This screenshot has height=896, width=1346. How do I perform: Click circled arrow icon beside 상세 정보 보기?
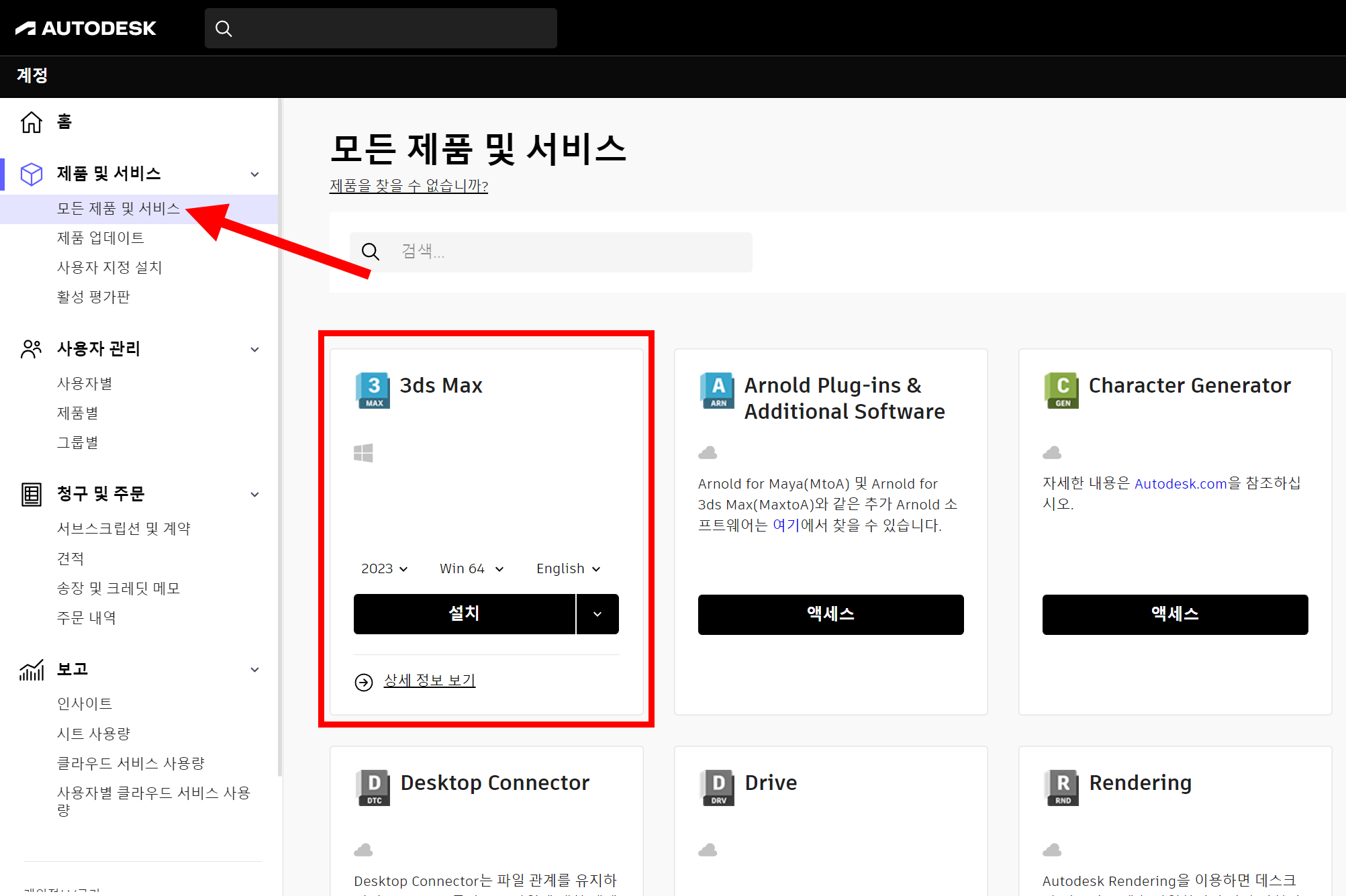coord(364,682)
